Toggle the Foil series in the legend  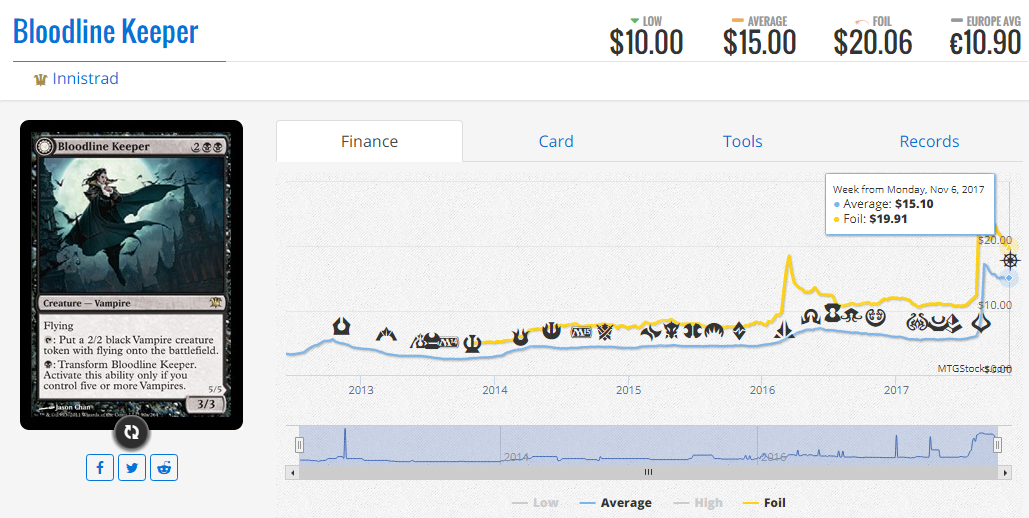(764, 503)
